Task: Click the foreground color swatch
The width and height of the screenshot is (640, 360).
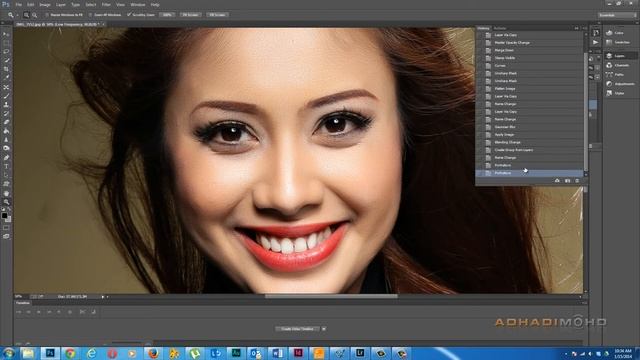Action: click(x=4, y=215)
